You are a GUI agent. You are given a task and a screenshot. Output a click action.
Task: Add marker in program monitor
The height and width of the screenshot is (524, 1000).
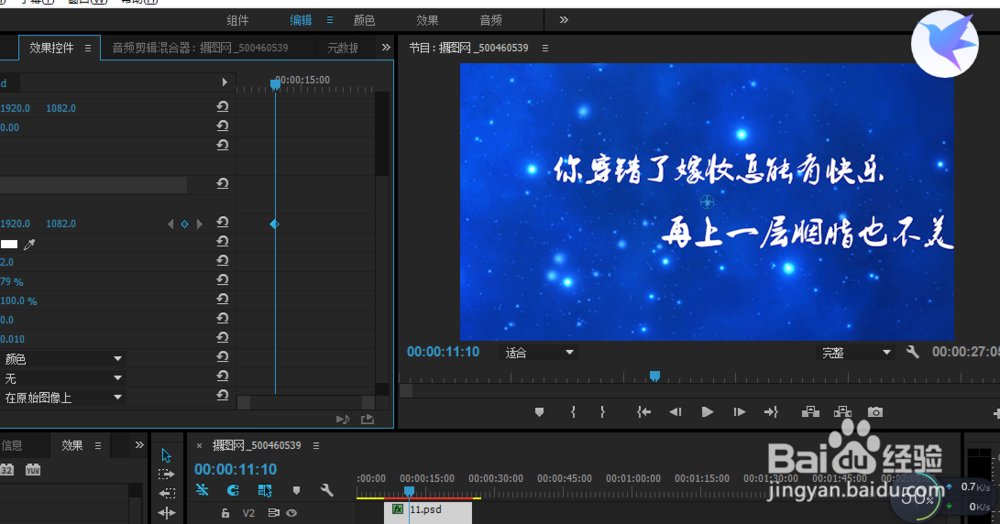(540, 412)
